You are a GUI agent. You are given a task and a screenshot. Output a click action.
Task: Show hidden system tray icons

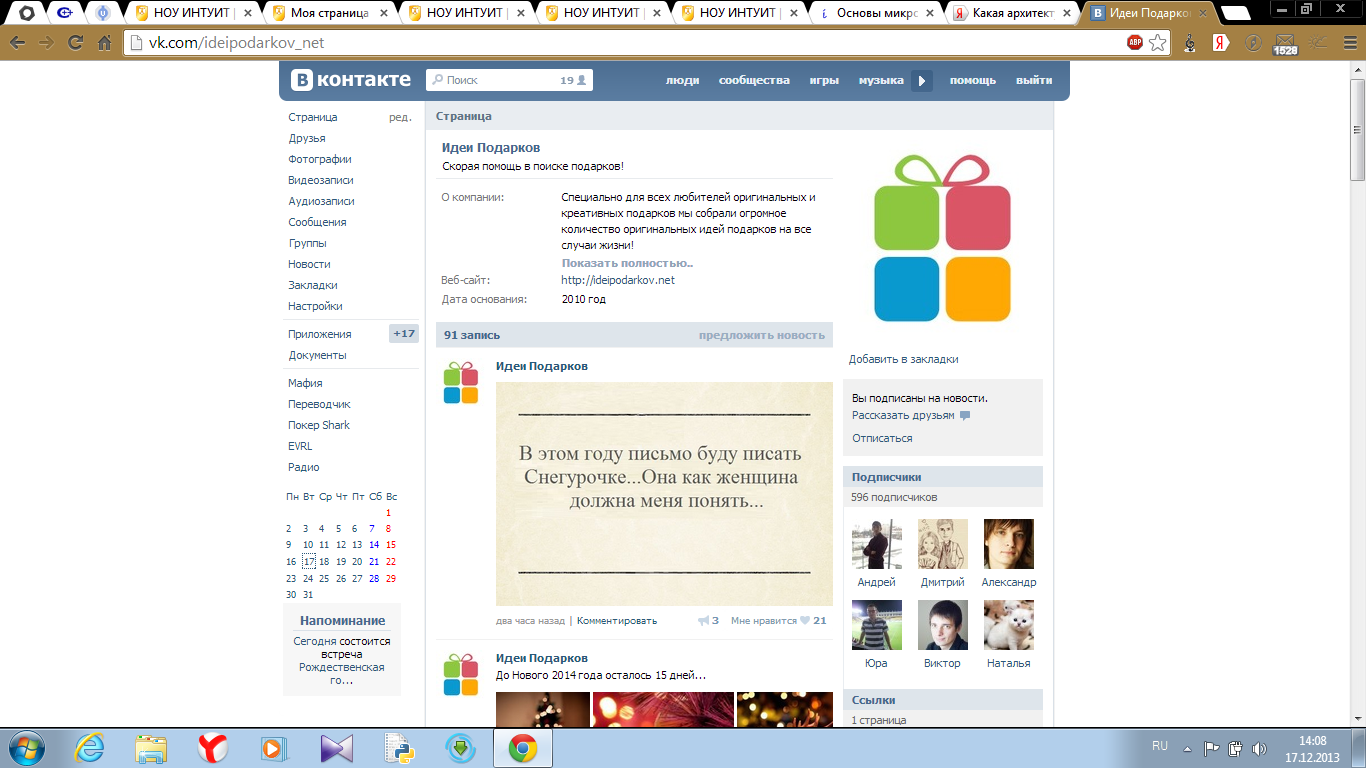click(1187, 748)
